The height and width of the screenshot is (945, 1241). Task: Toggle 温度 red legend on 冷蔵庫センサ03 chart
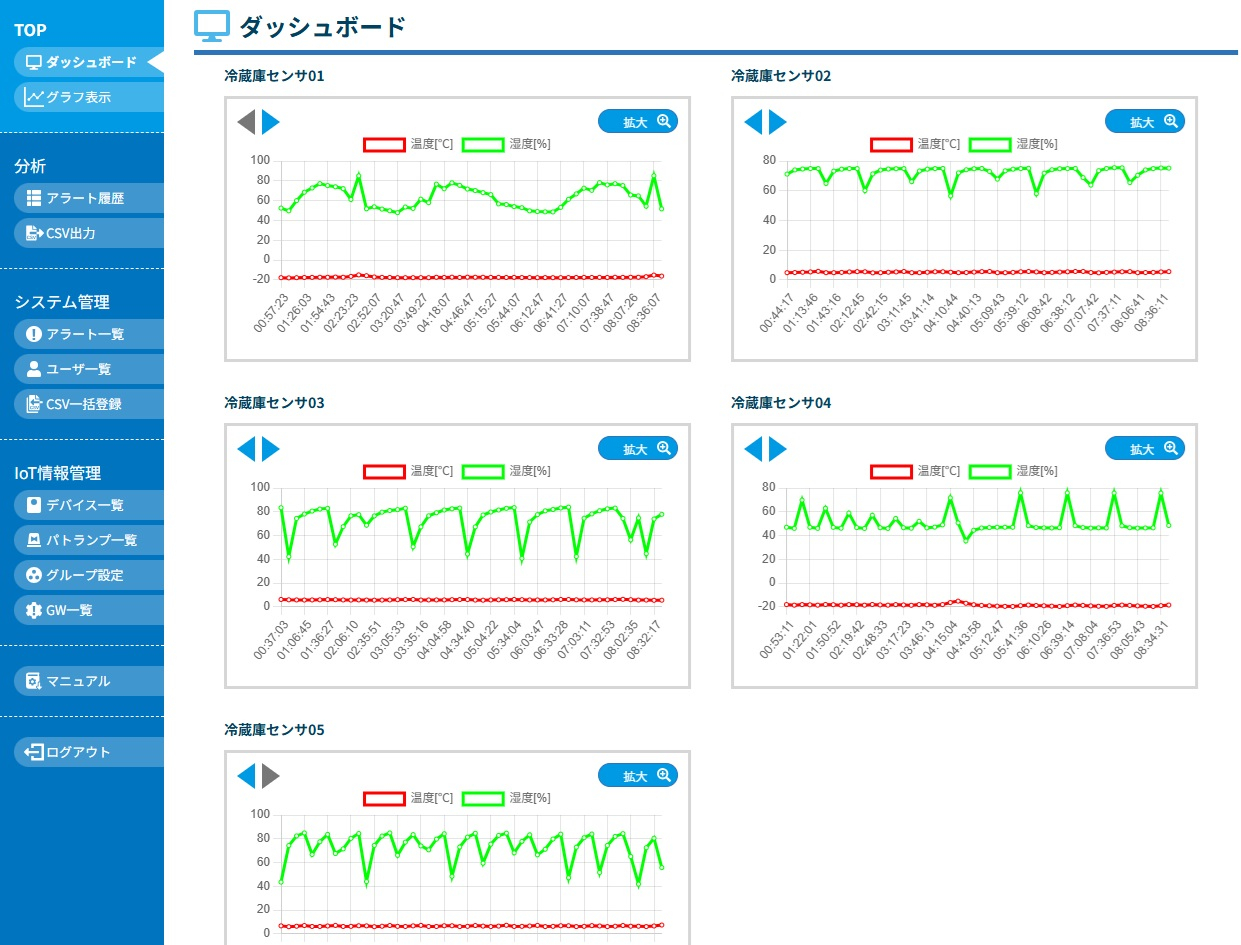[384, 471]
